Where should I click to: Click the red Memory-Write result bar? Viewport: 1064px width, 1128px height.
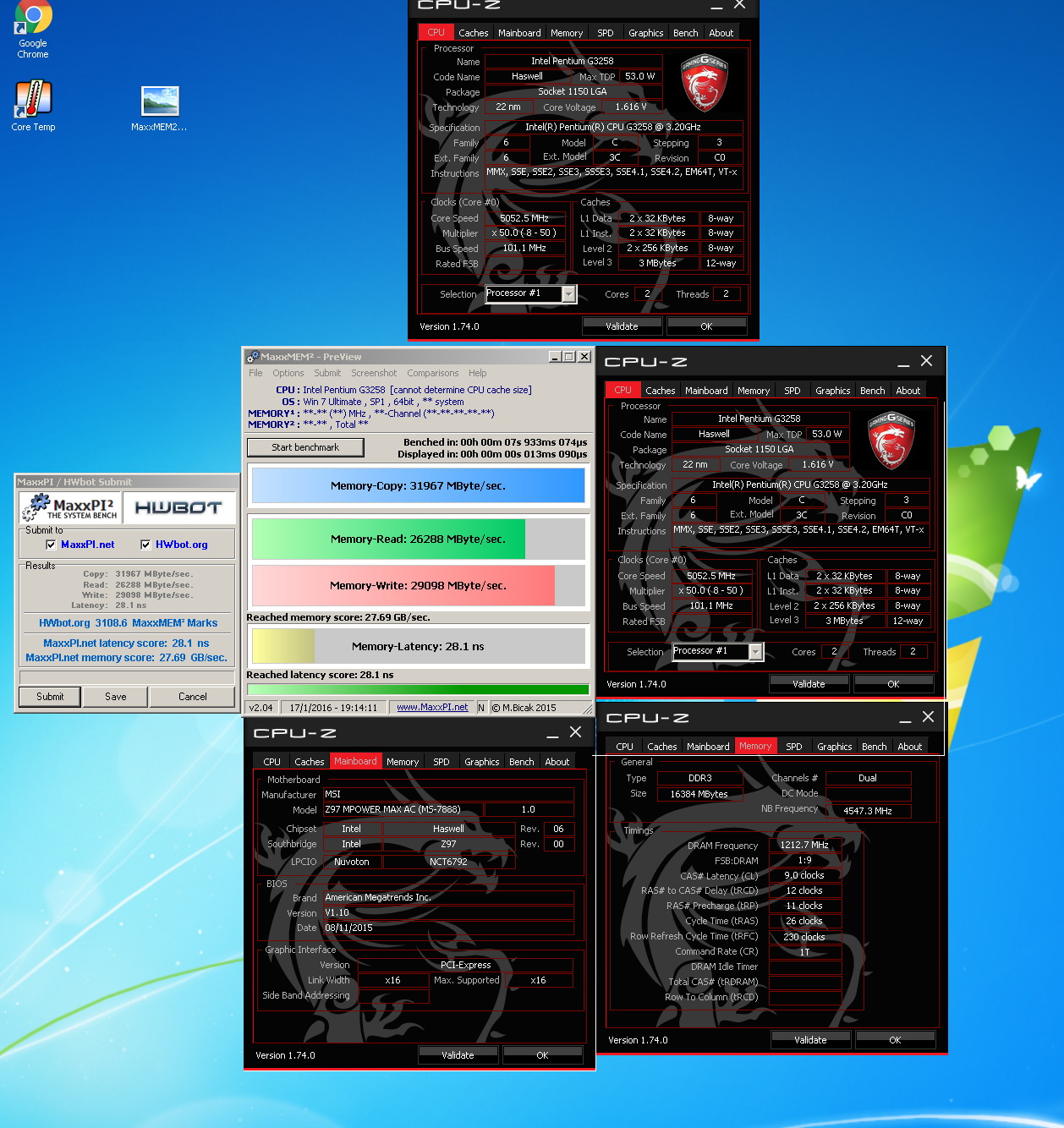[418, 585]
